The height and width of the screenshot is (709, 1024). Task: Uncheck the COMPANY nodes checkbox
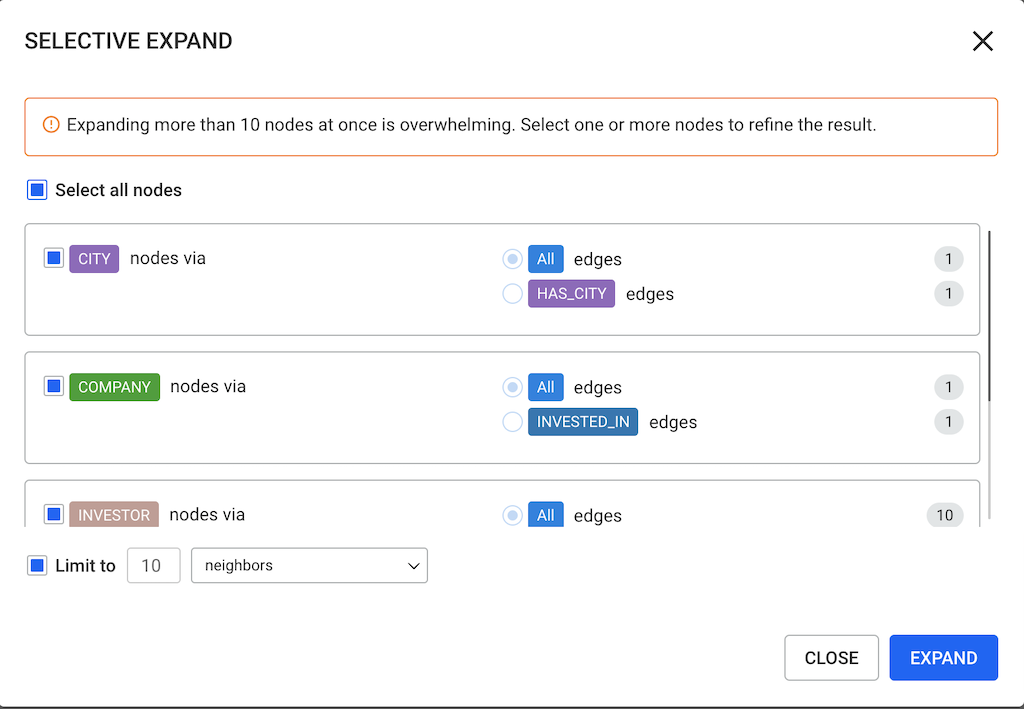pyautogui.click(x=54, y=386)
